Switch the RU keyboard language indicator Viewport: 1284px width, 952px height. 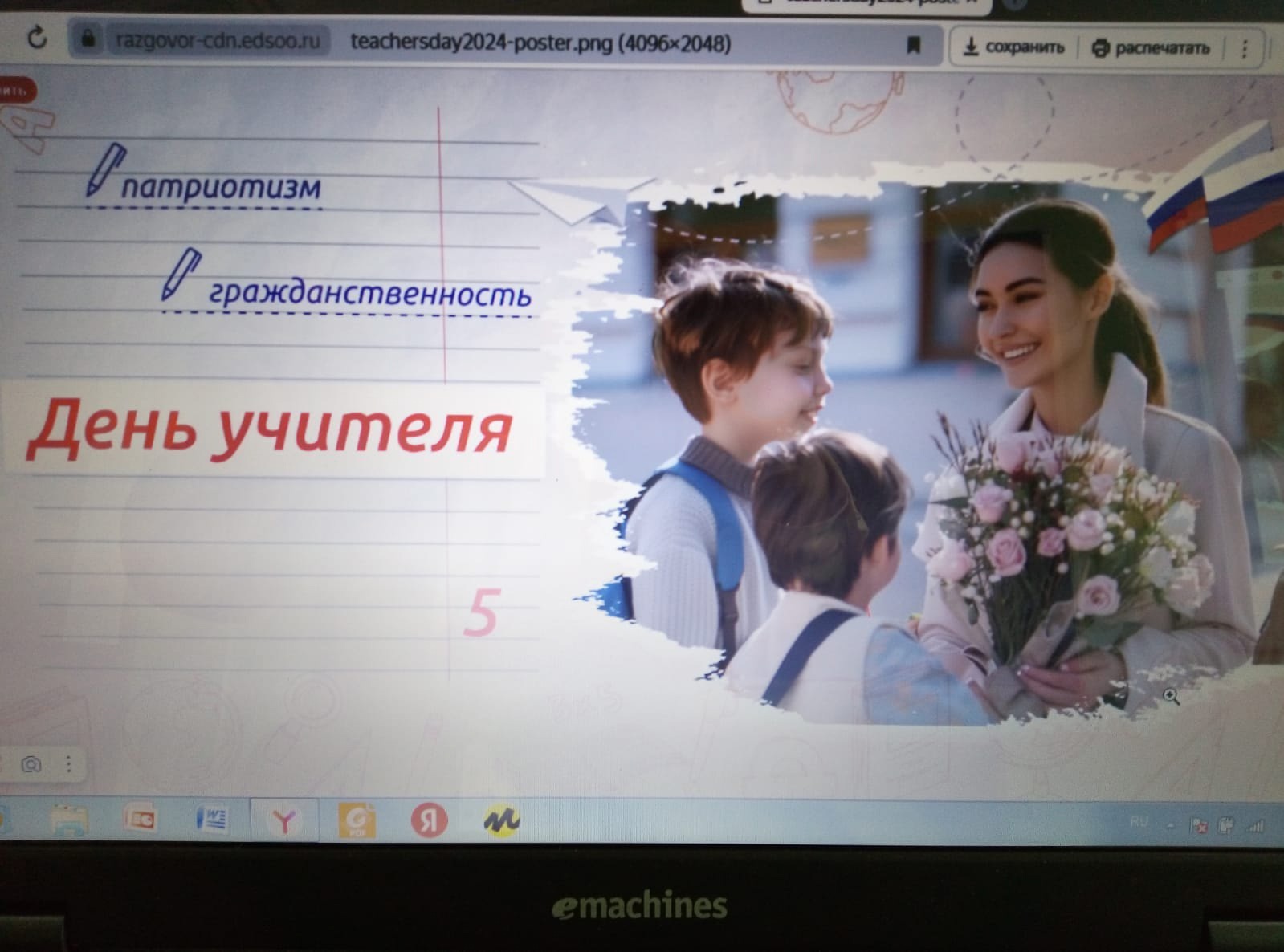tap(1139, 821)
